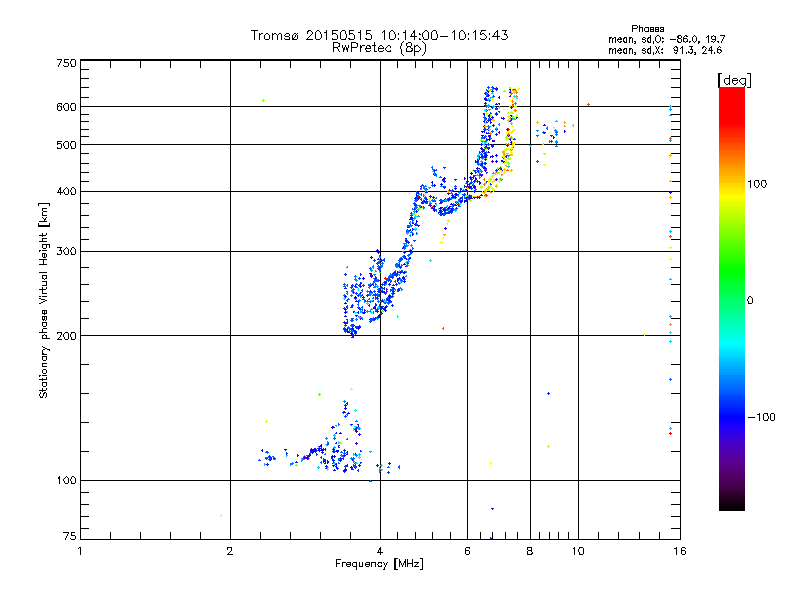Viewport: 800px width, 600px height.
Task: Click the 750 tick label on height axis
Action: [x=66, y=63]
